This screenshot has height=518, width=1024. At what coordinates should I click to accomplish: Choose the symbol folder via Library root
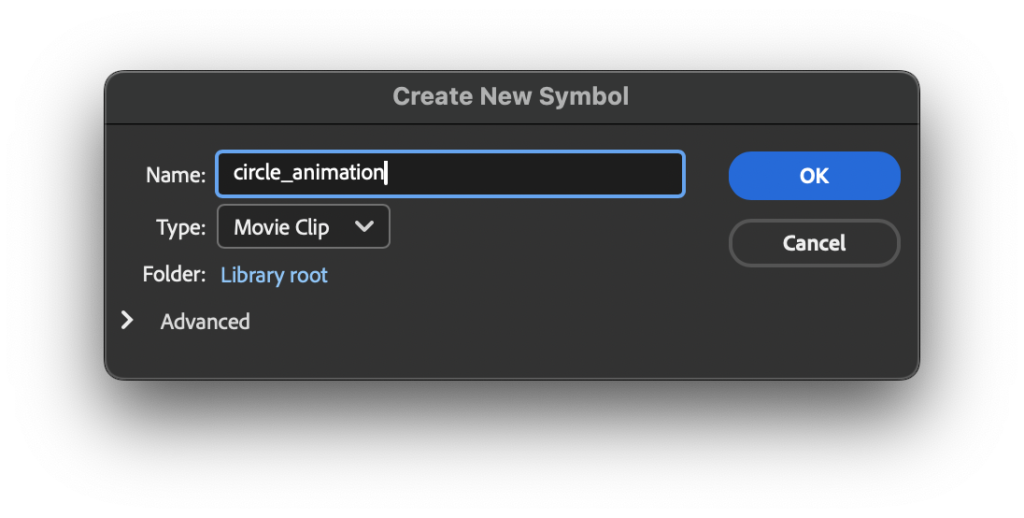pos(274,275)
